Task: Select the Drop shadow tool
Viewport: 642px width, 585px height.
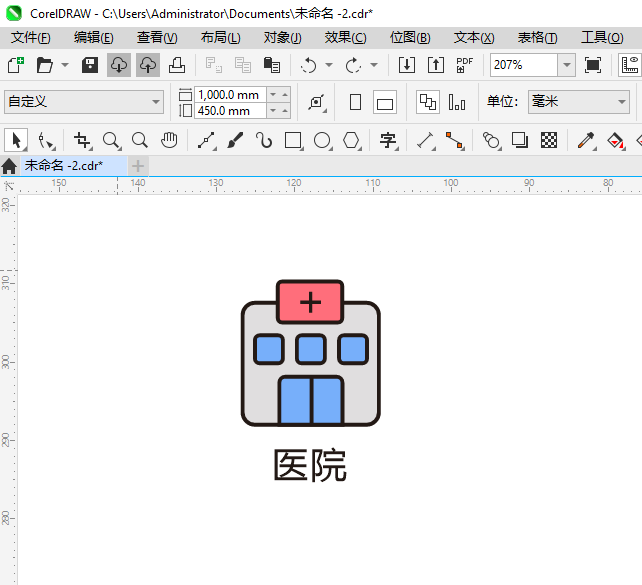Action: click(x=520, y=140)
